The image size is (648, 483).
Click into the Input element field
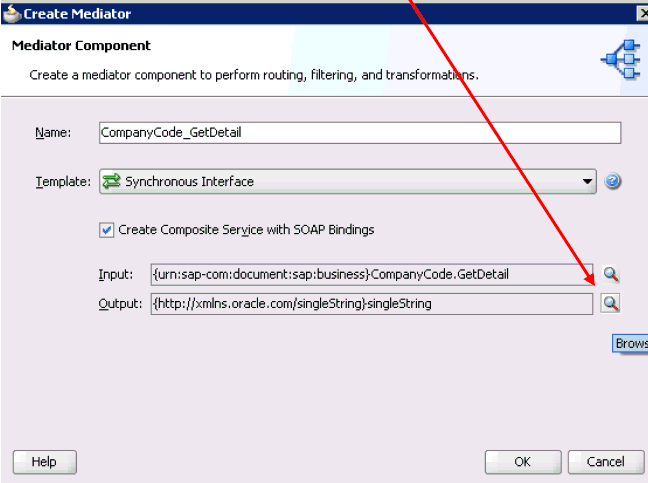(370, 275)
